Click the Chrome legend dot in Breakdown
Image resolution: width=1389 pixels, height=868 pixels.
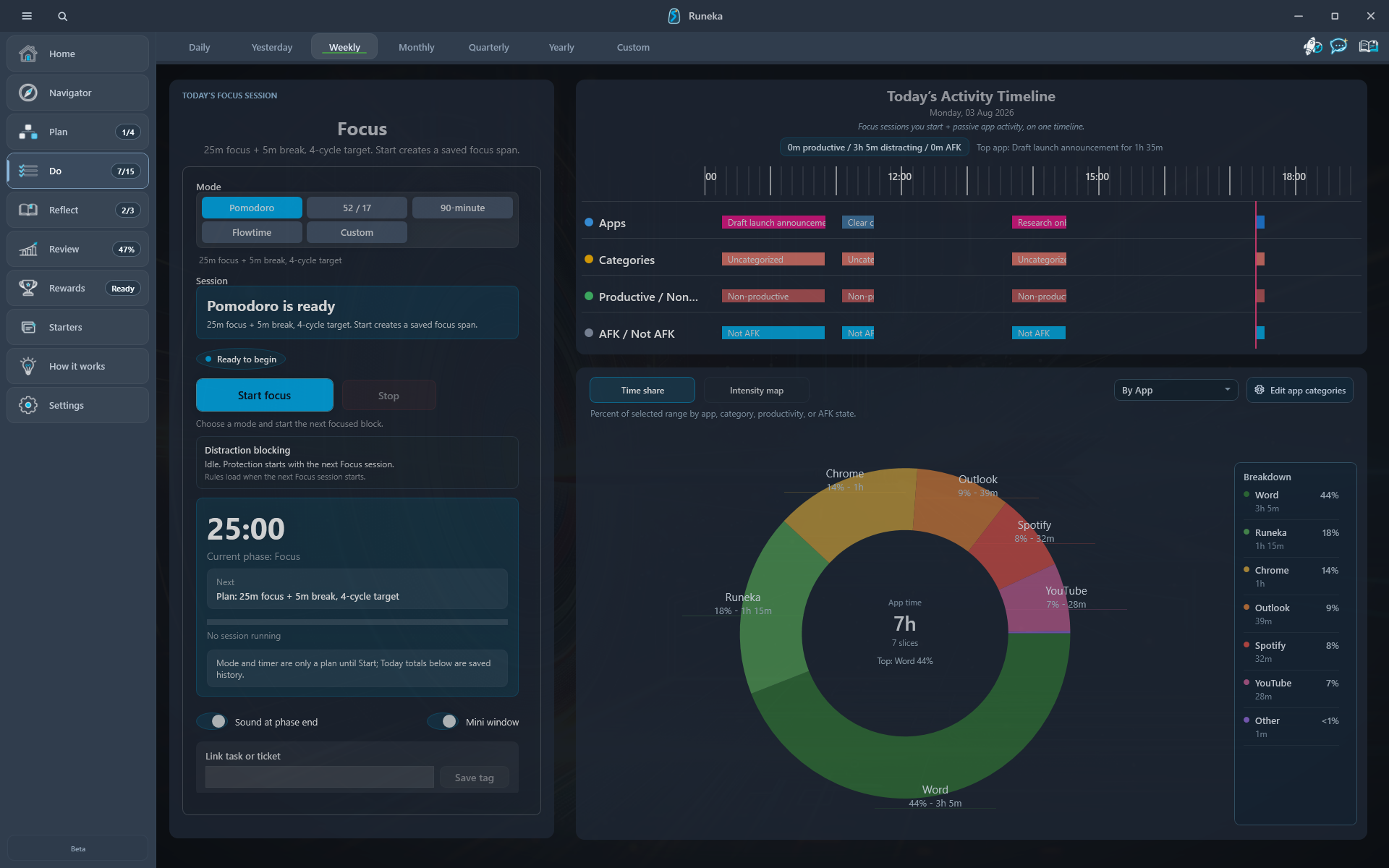pos(1246,570)
